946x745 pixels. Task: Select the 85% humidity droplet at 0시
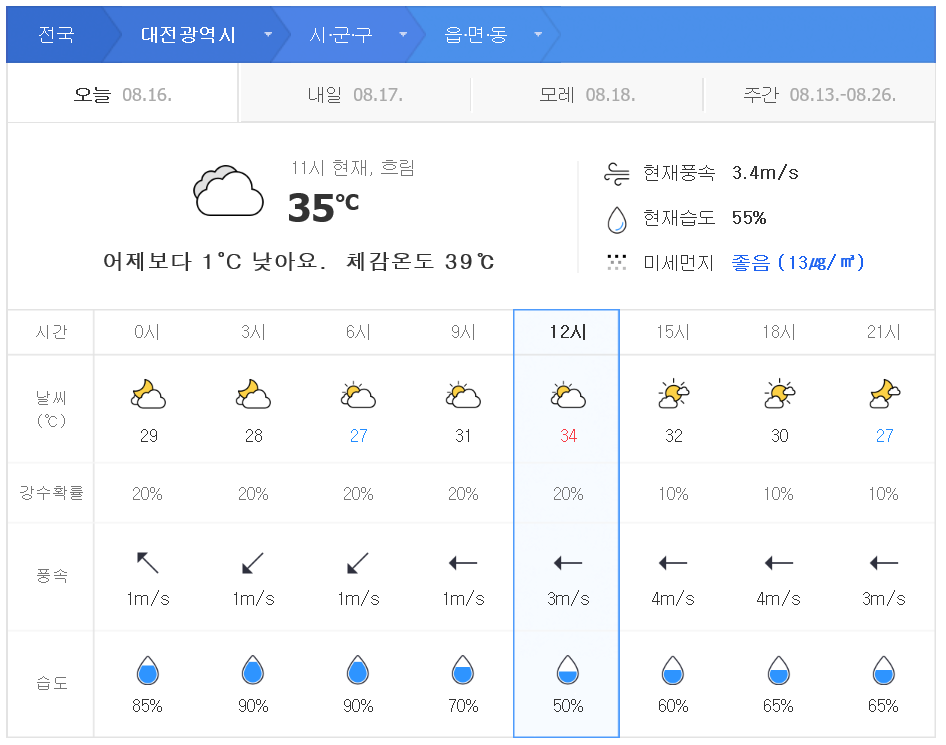coord(148,670)
